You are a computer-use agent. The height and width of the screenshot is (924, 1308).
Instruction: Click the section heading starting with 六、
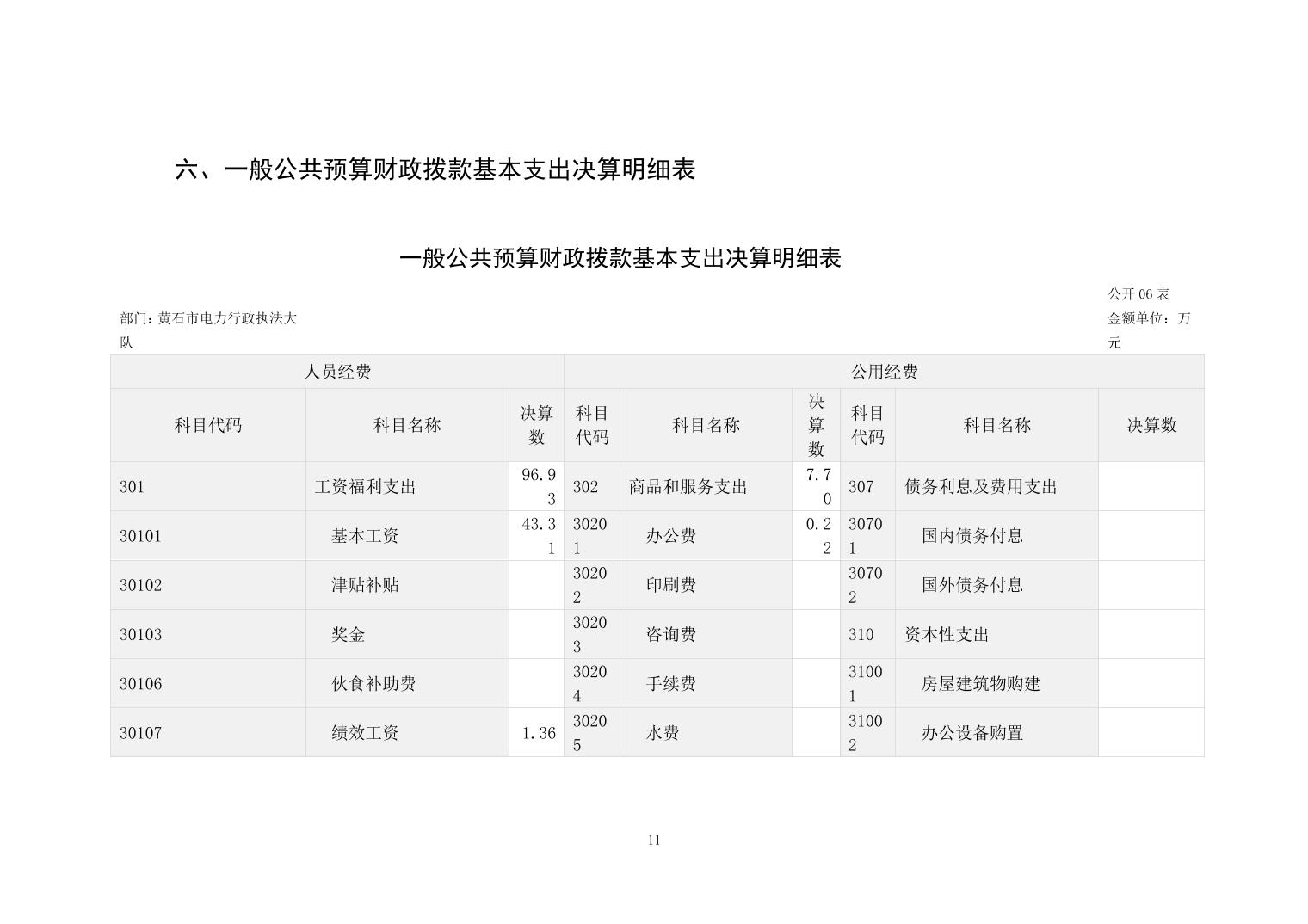coord(435,169)
